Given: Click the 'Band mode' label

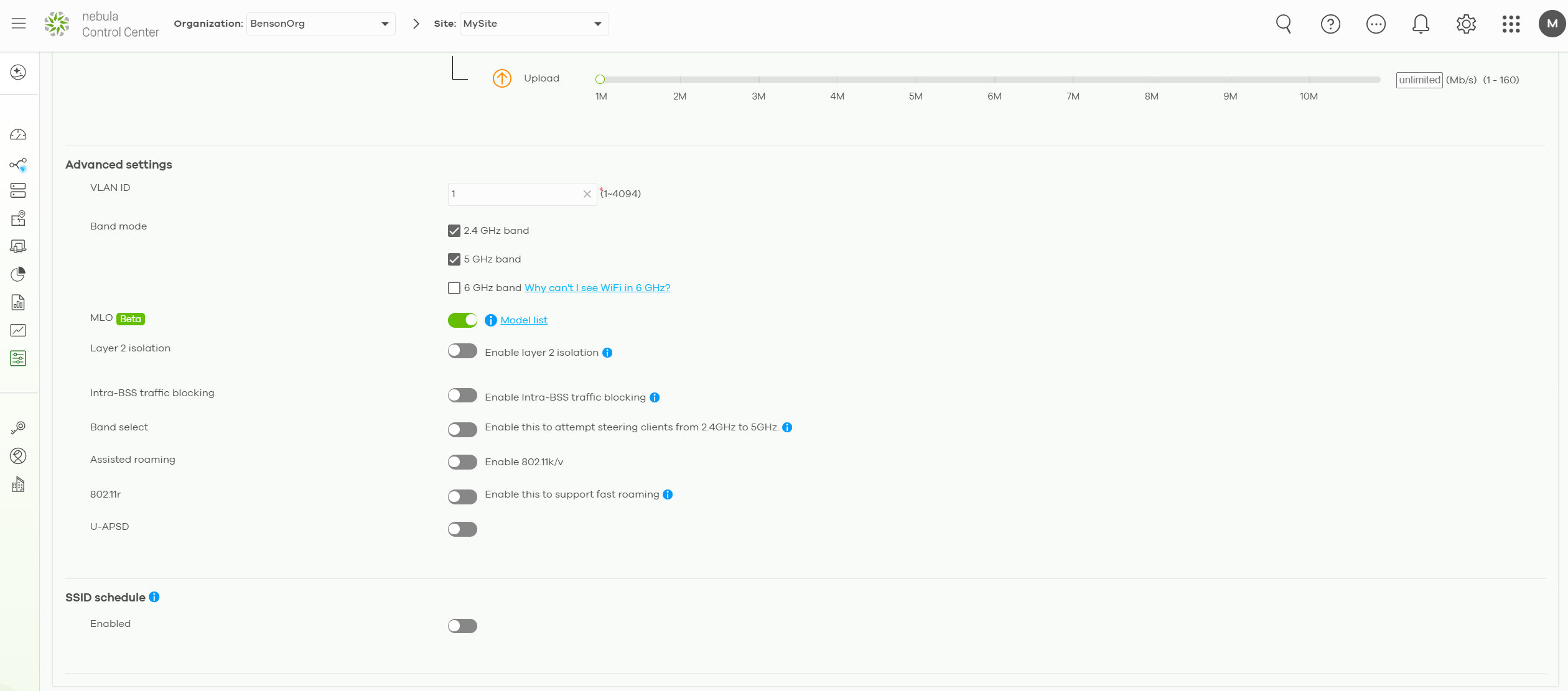Looking at the screenshot, I should 119,226.
